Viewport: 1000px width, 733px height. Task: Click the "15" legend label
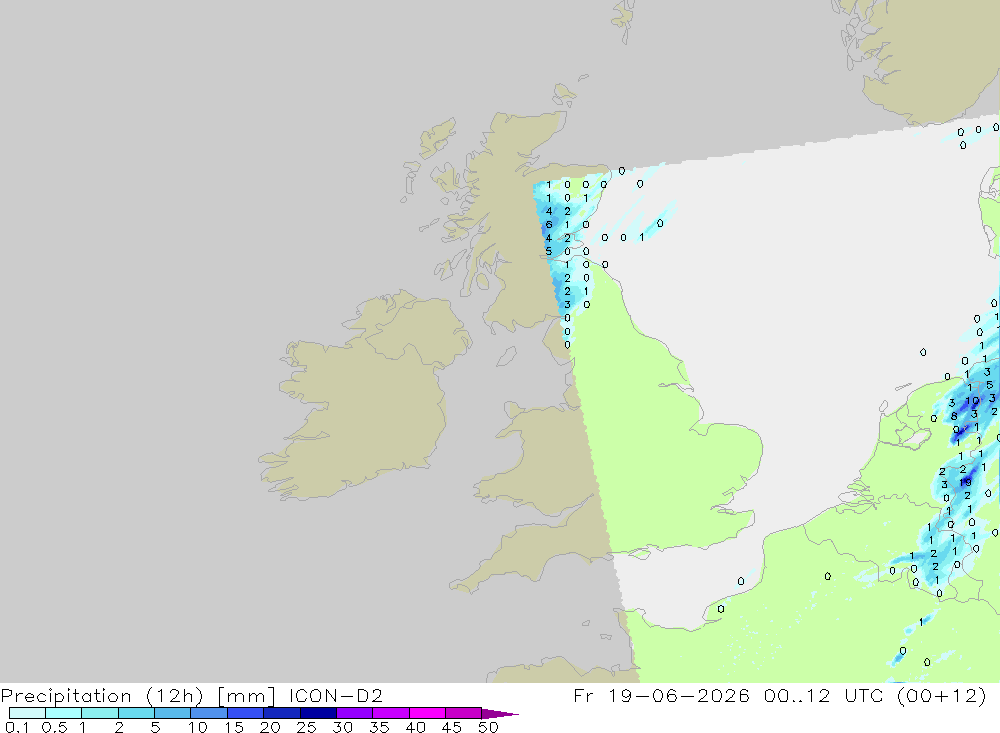click(233, 727)
